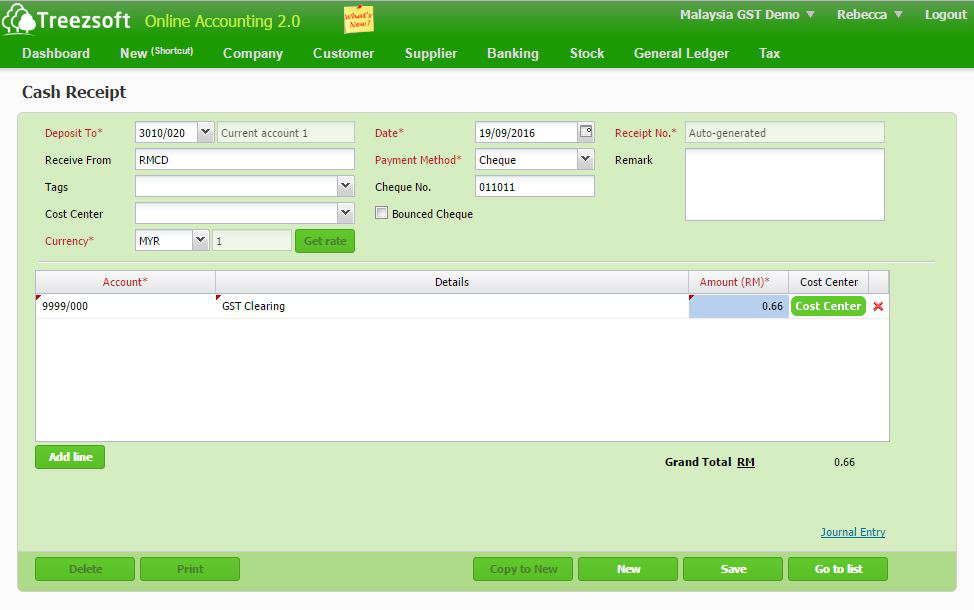The height and width of the screenshot is (610, 974).
Task: Click the Cost Center column header
Action: click(x=829, y=282)
